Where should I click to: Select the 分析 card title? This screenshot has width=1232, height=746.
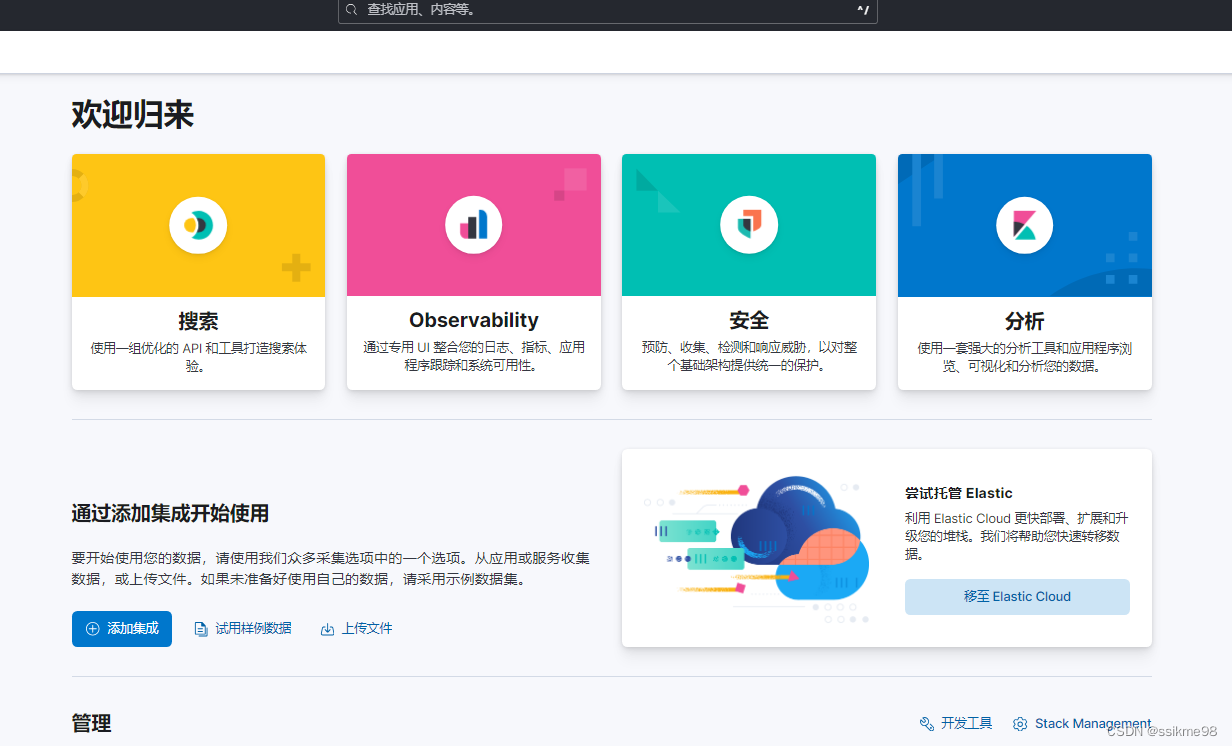click(1025, 321)
